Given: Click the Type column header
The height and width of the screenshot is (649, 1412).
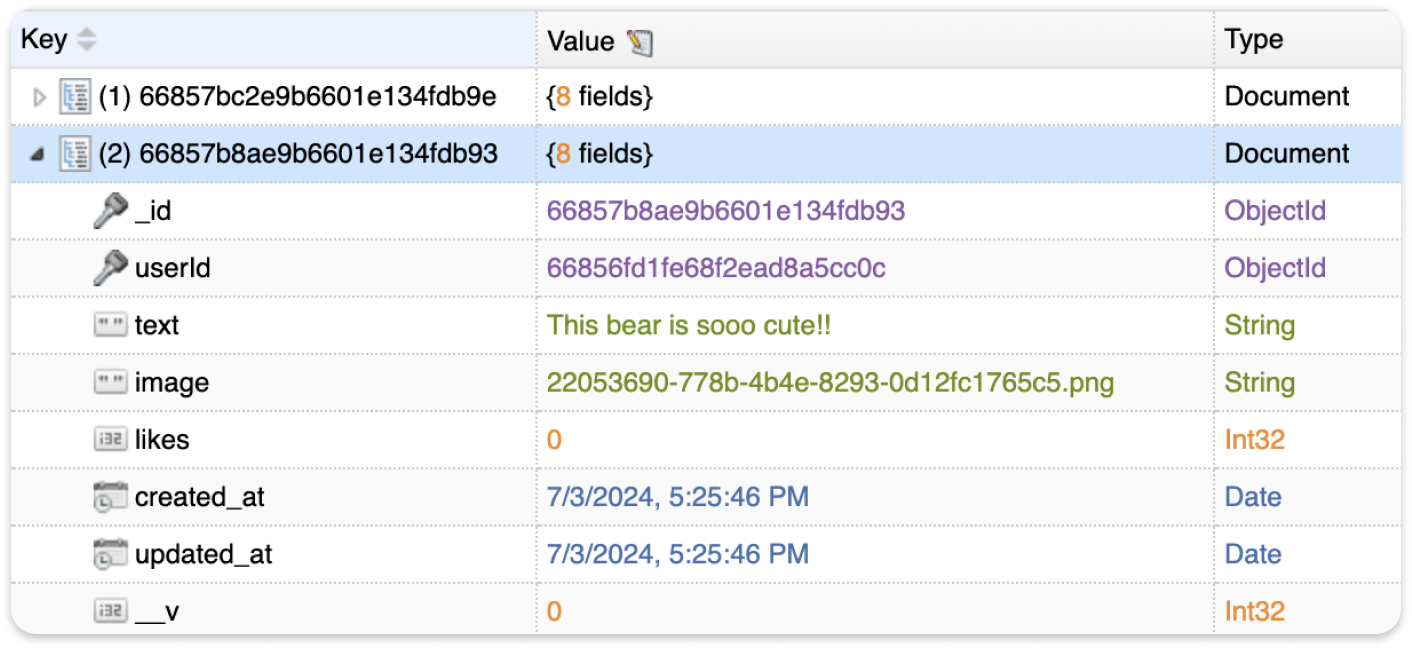Looking at the screenshot, I should (1253, 40).
